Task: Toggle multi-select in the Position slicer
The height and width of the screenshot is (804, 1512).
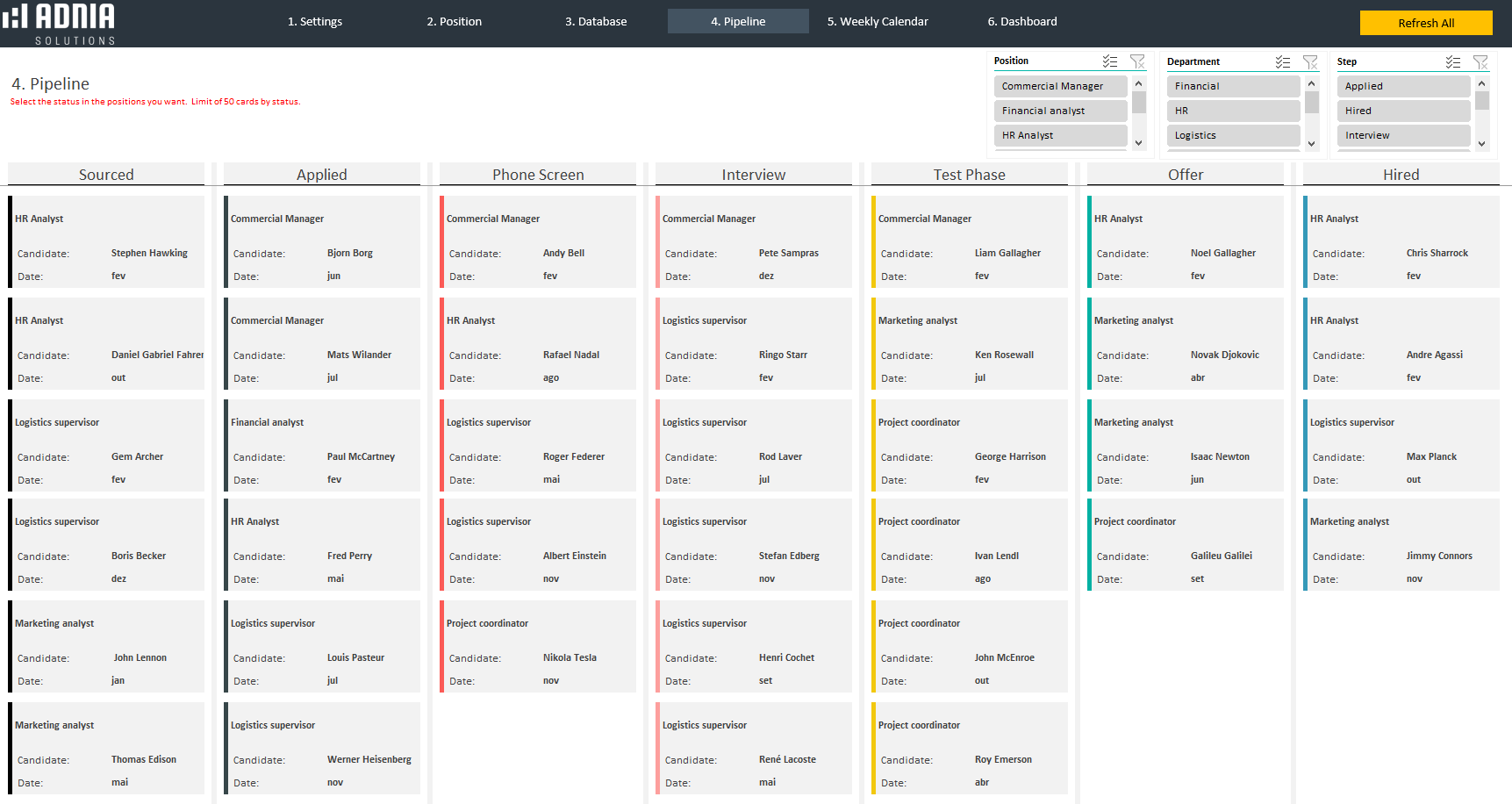Action: pyautogui.click(x=1110, y=61)
